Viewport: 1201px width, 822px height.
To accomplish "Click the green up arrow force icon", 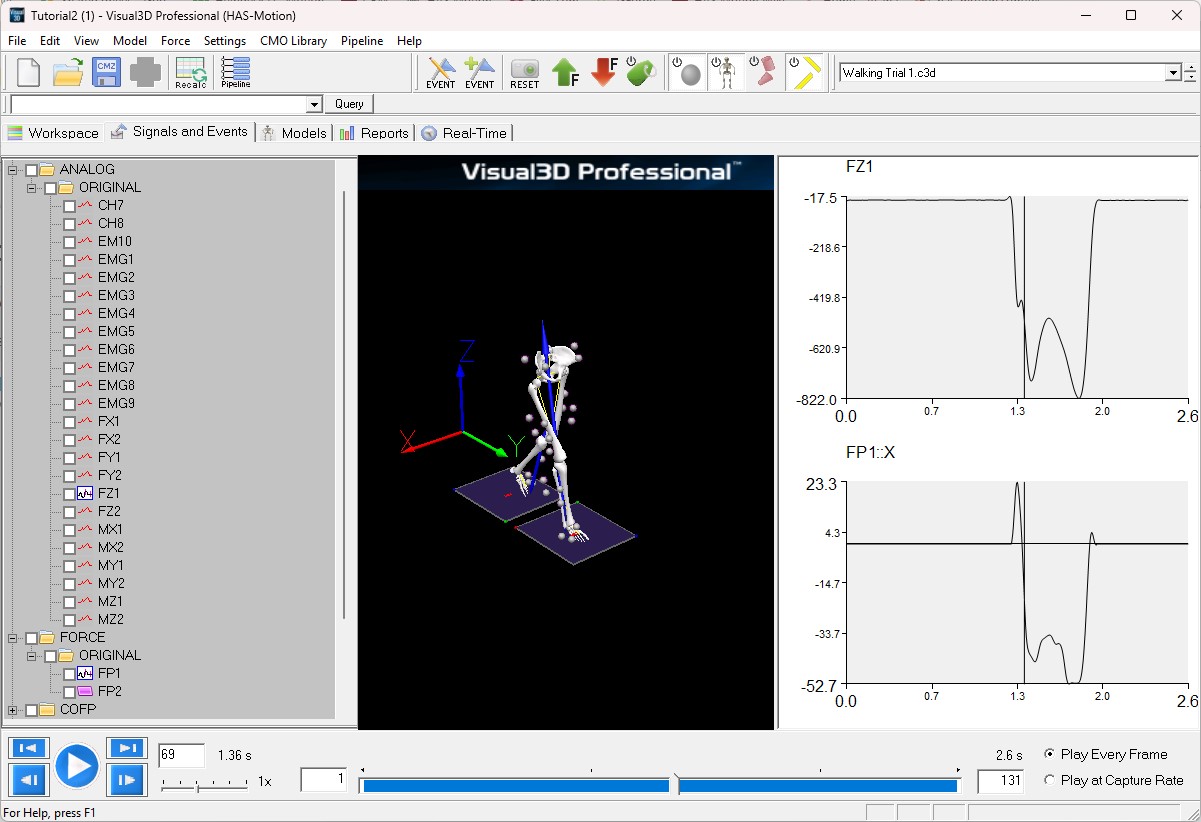I will (566, 73).
